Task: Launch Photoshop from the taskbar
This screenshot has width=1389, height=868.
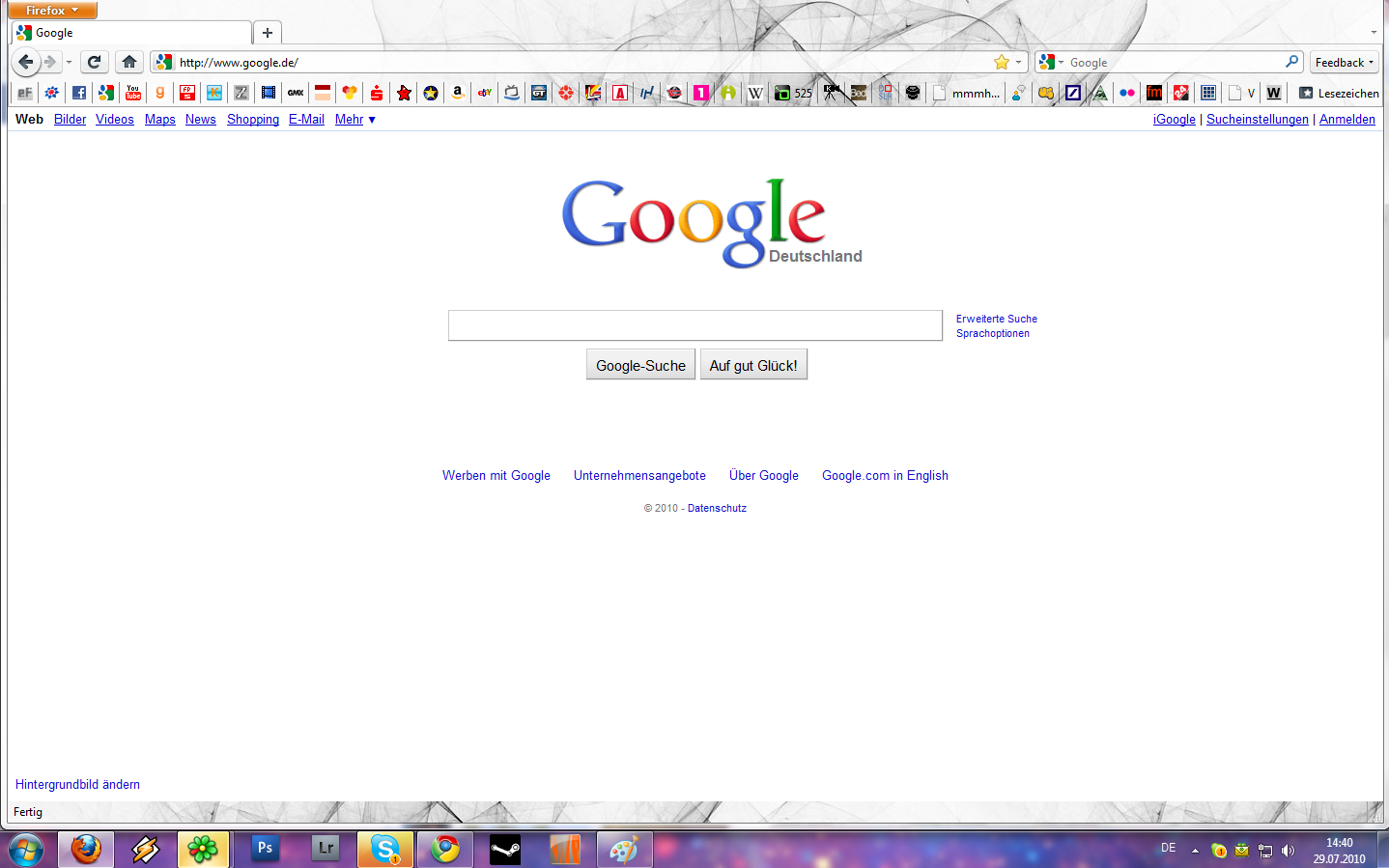Action: (265, 849)
